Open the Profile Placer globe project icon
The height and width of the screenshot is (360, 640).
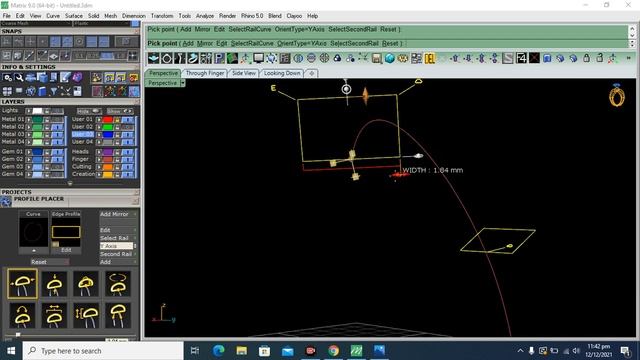tap(6, 201)
